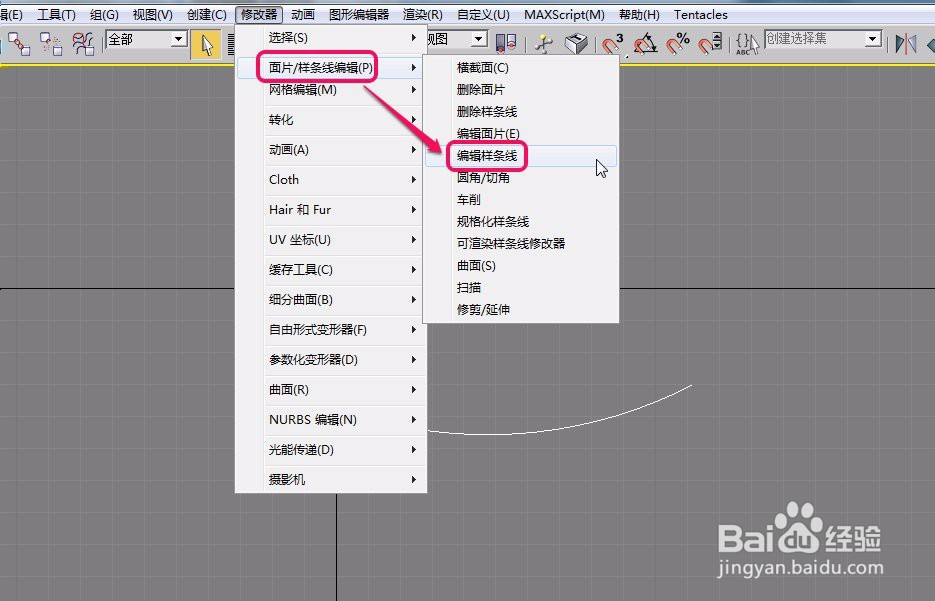The height and width of the screenshot is (601, 935).
Task: Expand the 面片/样条线编辑(P) submenu
Action: click(331, 67)
